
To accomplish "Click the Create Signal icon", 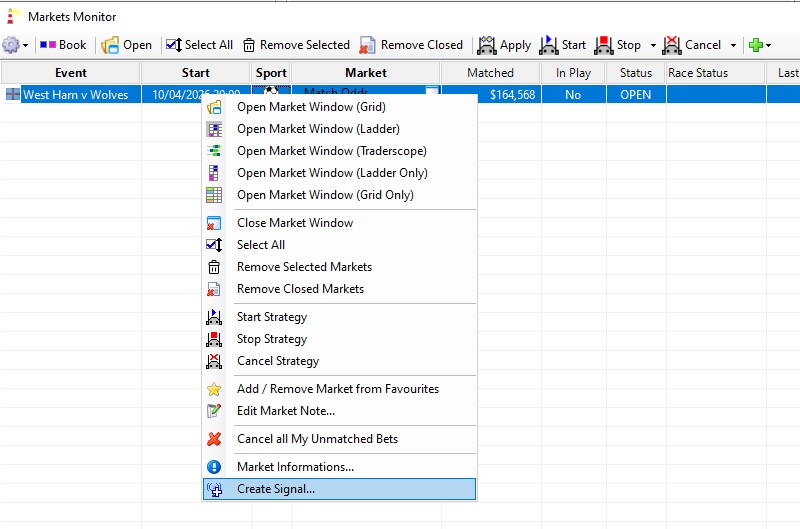I will pos(214,489).
